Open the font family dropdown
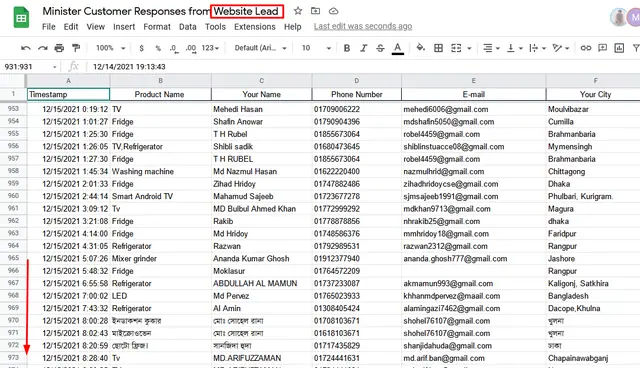This screenshot has width=640, height=368. pos(260,48)
